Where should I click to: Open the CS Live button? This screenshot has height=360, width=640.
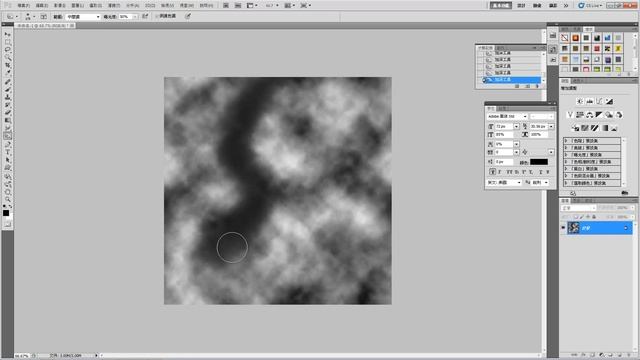[x=589, y=5]
